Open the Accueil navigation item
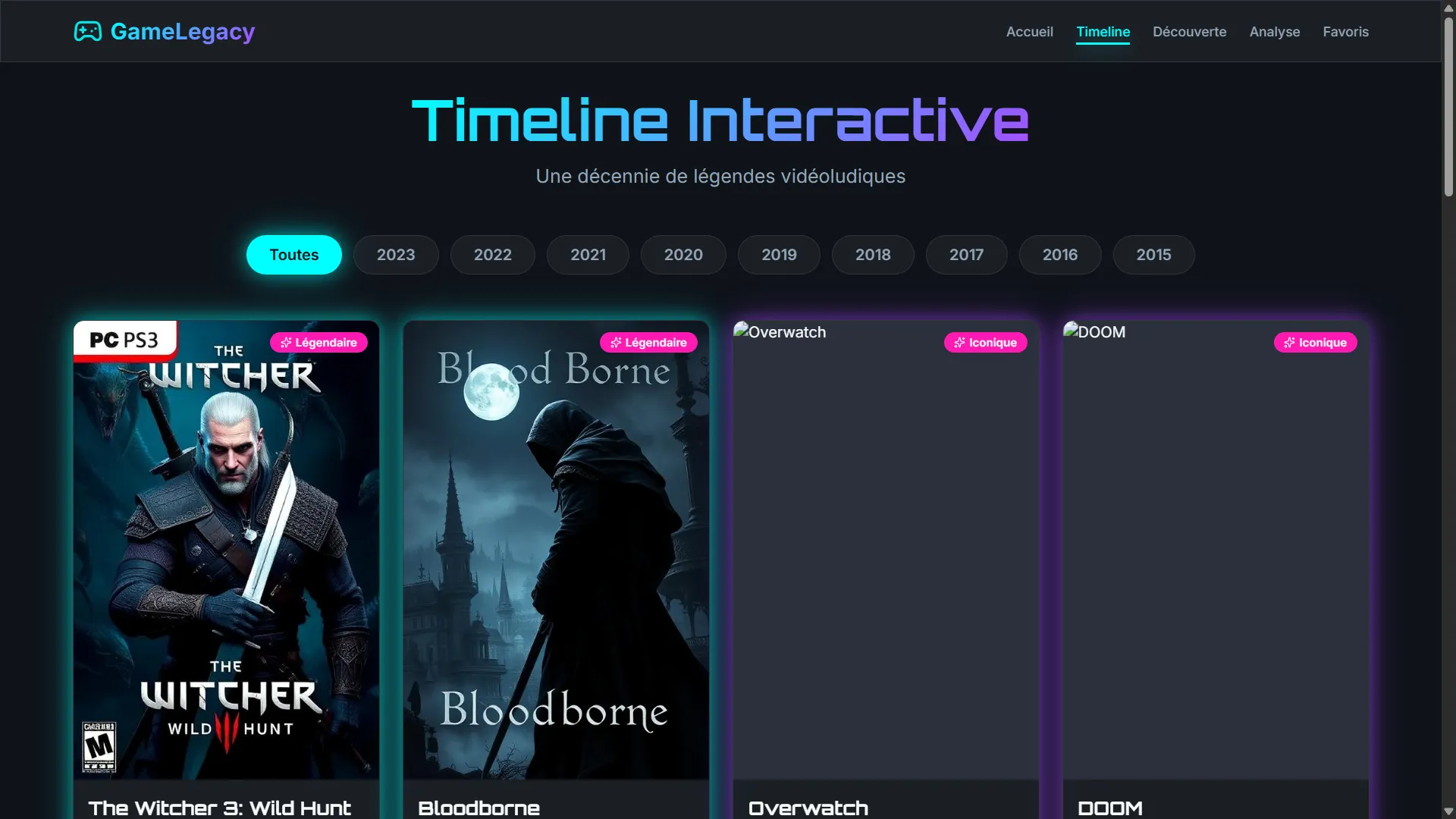 click(1029, 32)
